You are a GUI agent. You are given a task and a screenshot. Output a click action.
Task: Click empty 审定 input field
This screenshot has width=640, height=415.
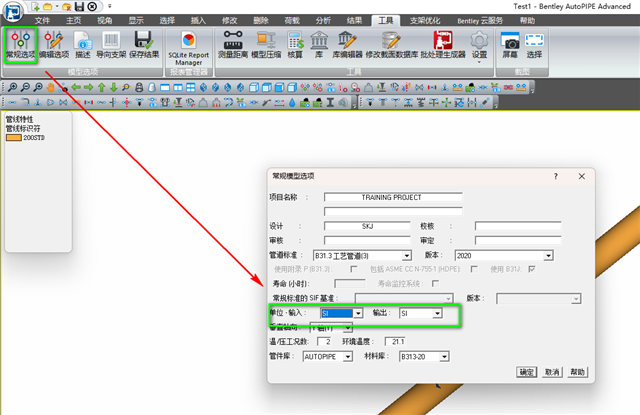518,240
